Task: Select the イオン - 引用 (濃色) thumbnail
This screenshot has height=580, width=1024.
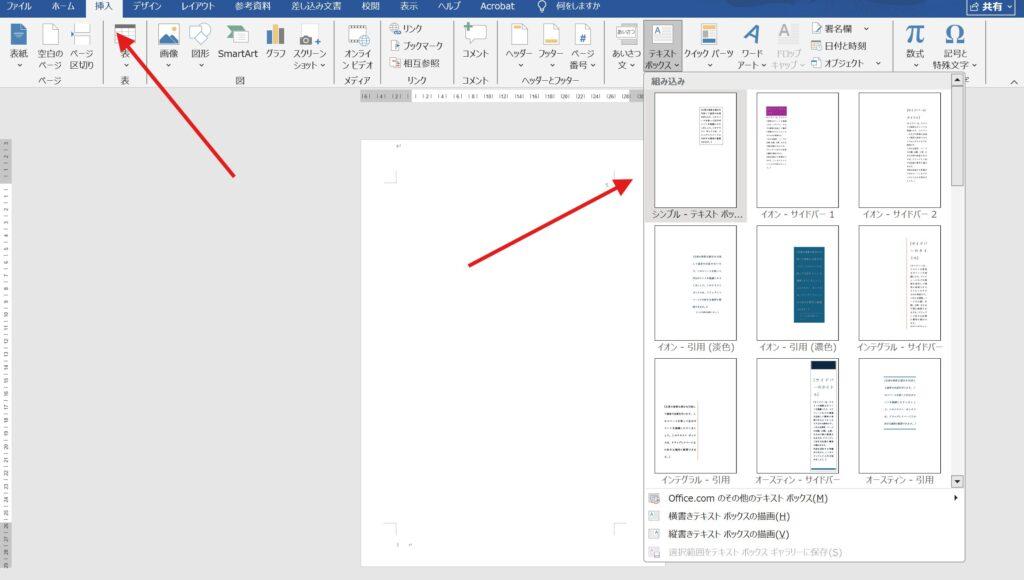Action: click(x=797, y=283)
